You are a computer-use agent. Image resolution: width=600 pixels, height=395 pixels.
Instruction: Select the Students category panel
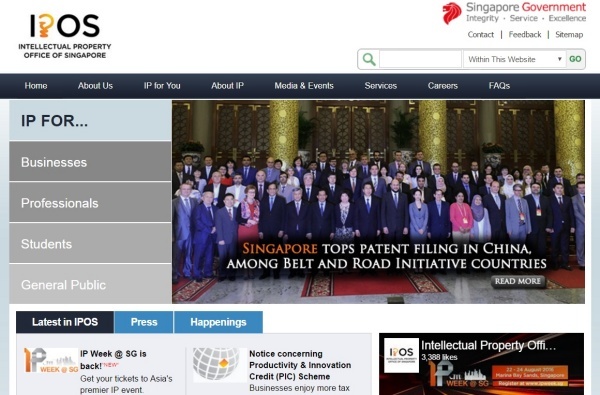(90, 243)
